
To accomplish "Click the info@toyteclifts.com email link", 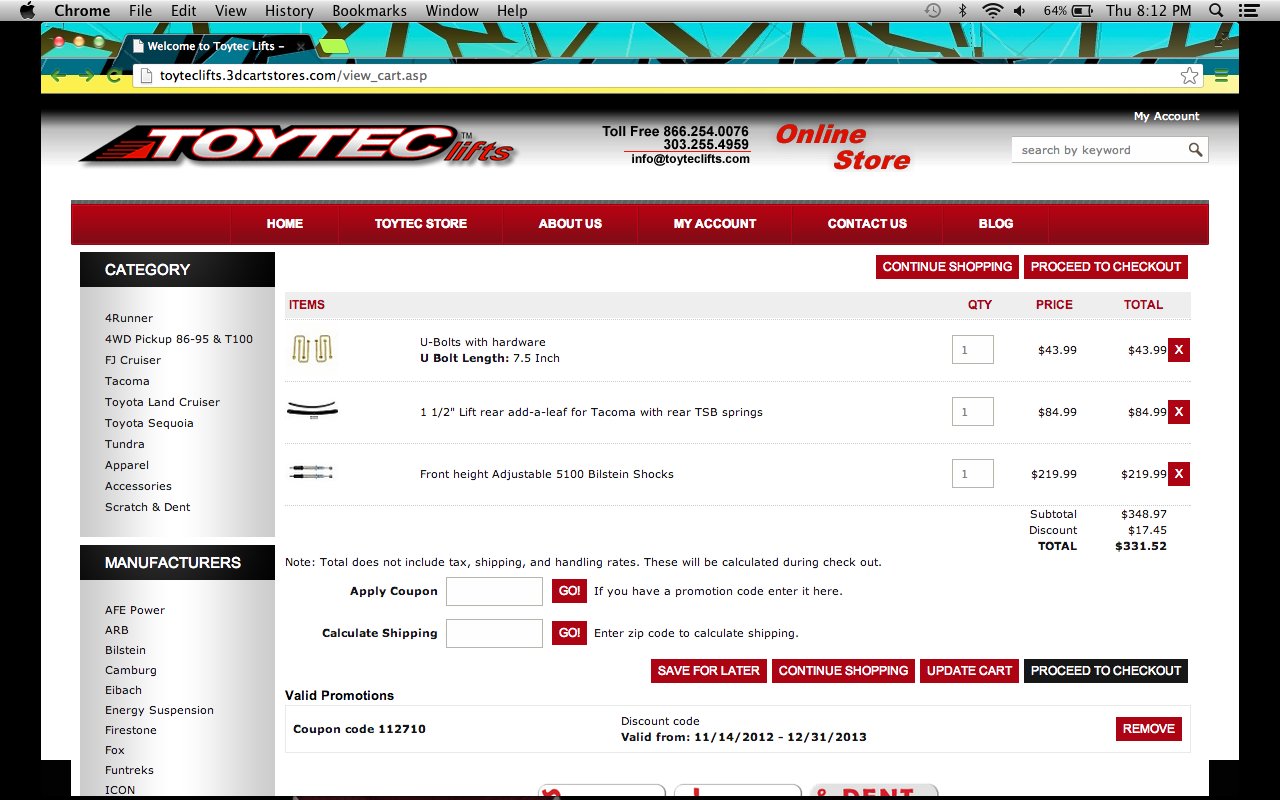I will (x=690, y=159).
